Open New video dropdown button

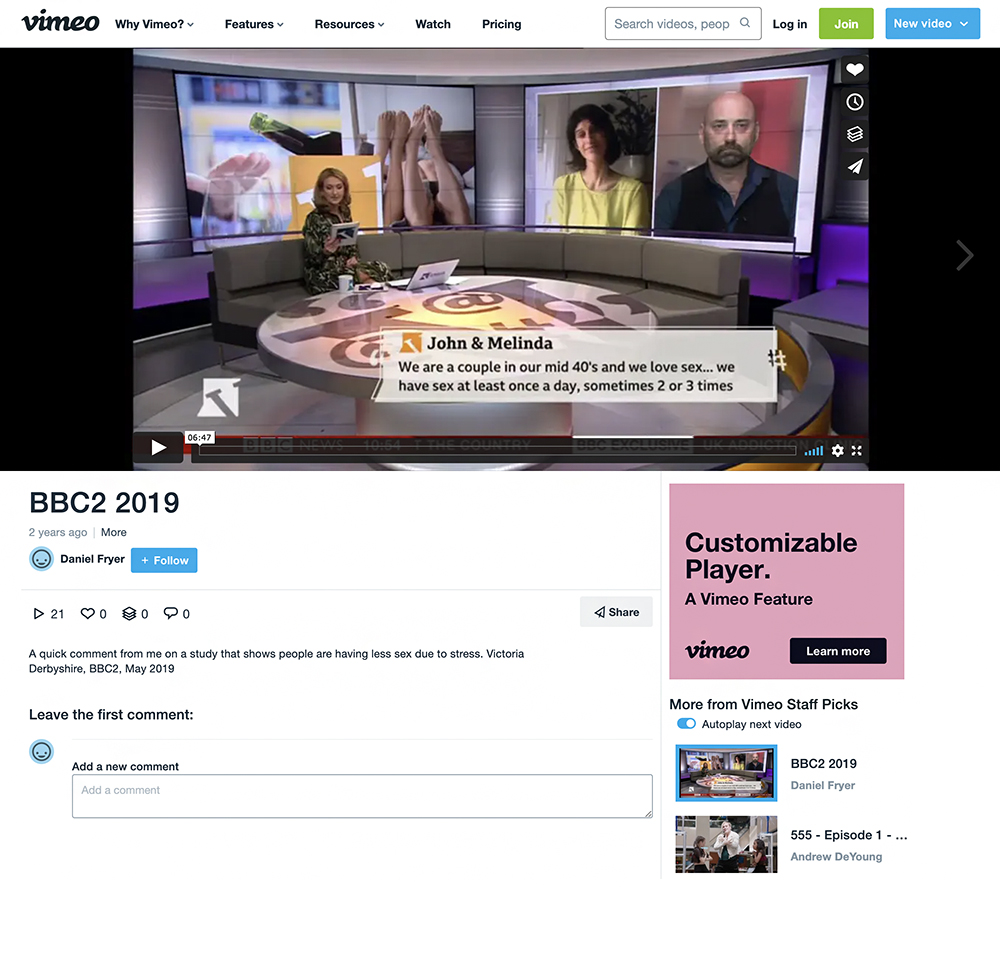pyautogui.click(x=932, y=24)
